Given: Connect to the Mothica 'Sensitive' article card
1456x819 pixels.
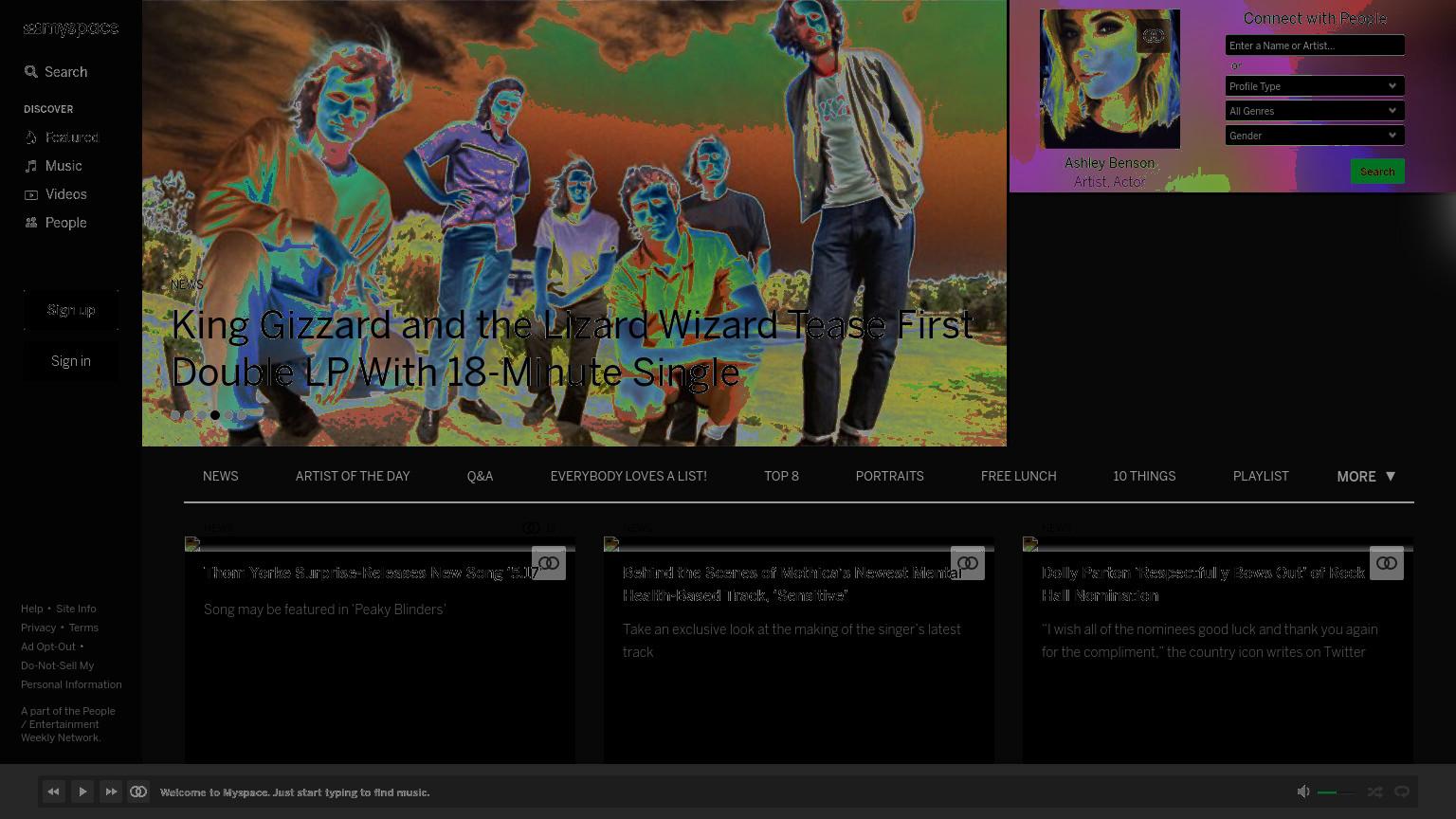Looking at the screenshot, I should point(968,563).
